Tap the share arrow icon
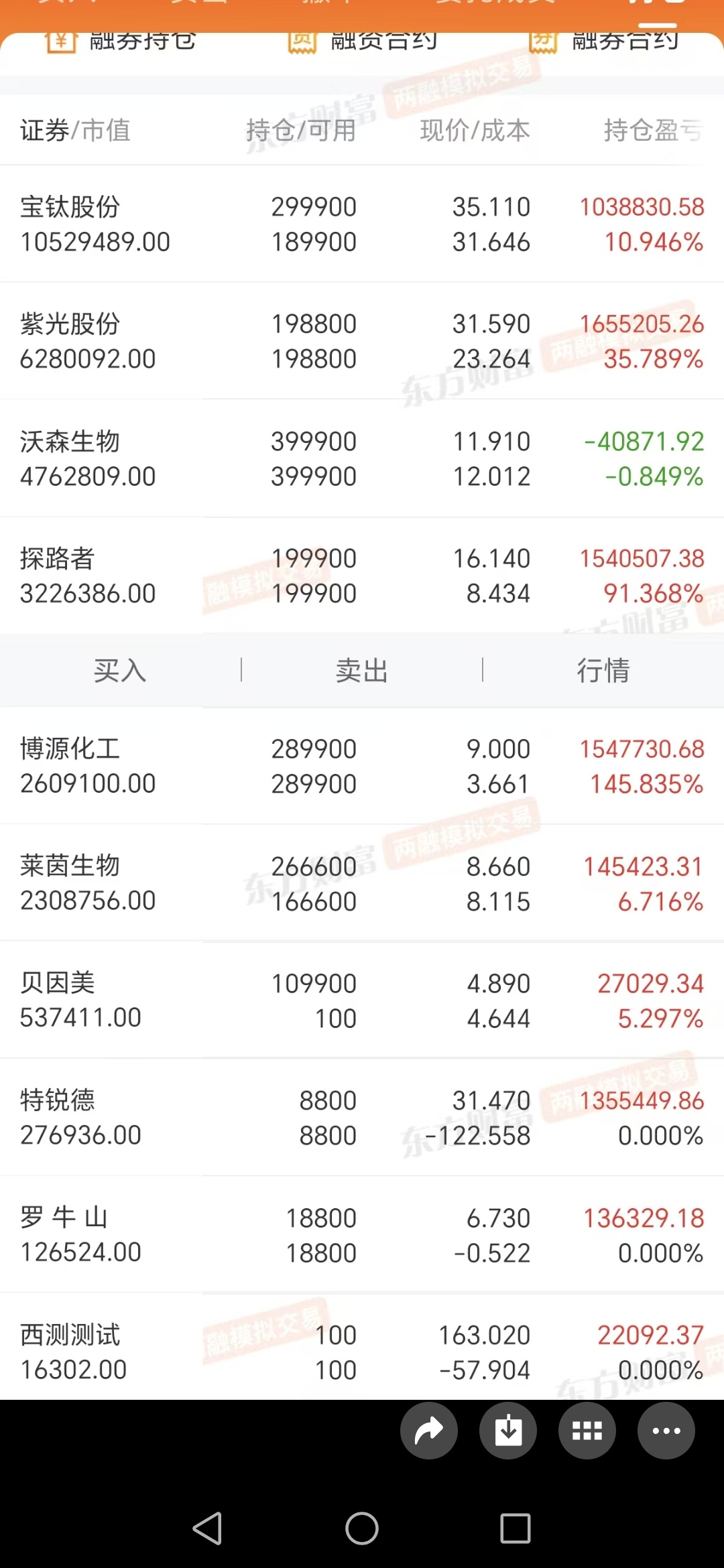724x1568 pixels. point(429,1431)
